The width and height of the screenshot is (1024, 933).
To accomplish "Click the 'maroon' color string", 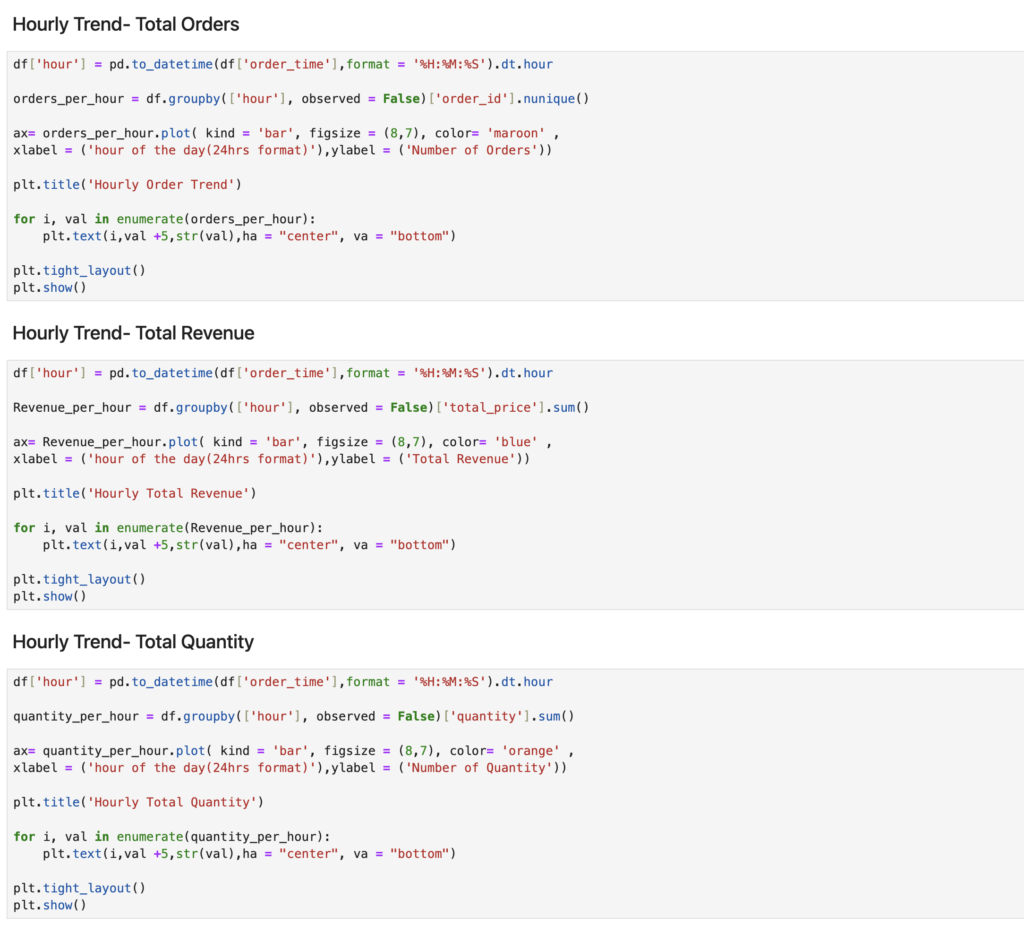I will [x=515, y=133].
